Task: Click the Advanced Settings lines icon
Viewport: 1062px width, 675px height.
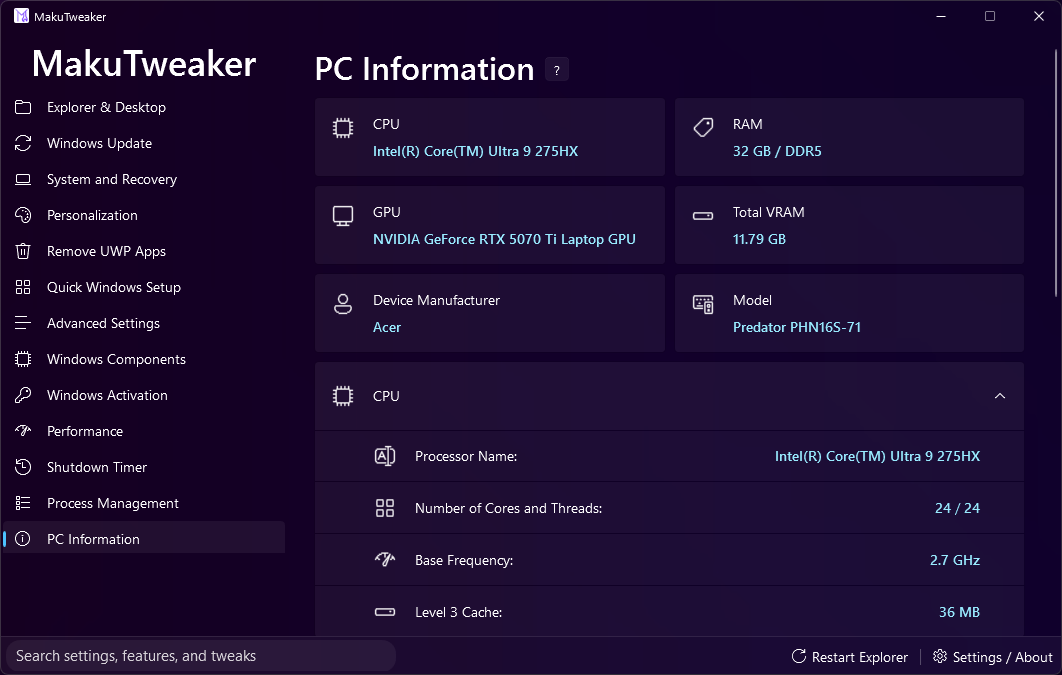Action: coord(23,323)
